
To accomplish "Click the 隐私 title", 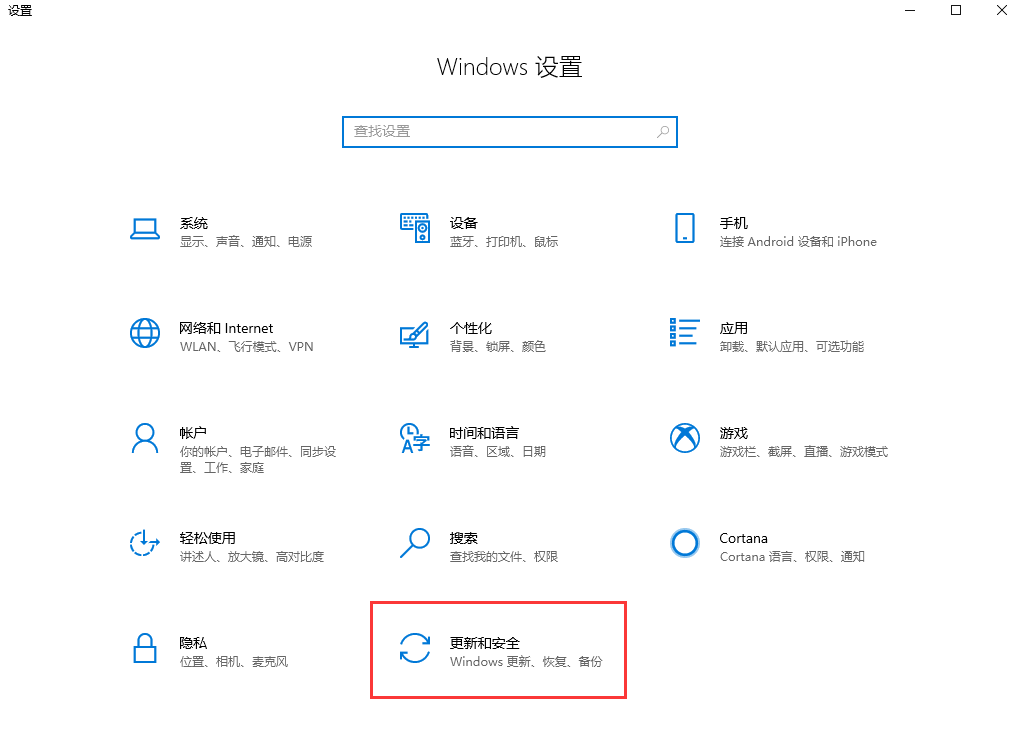I will click(x=193, y=643).
